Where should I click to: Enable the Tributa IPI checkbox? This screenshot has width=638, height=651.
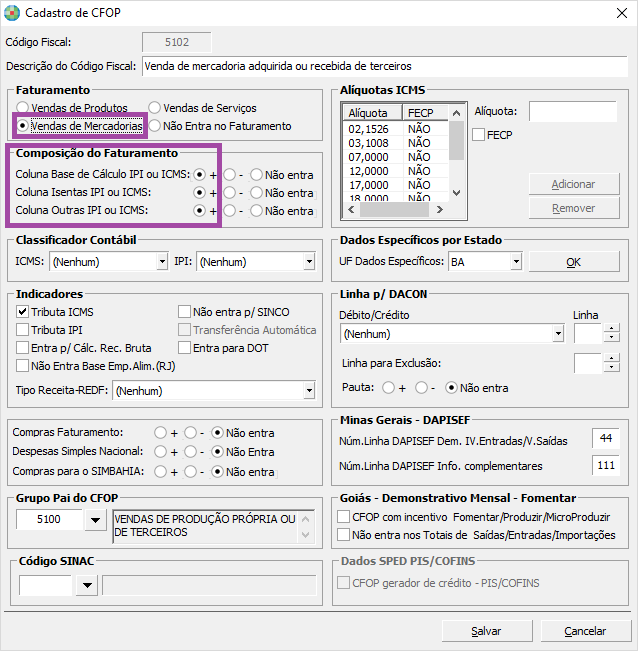[x=23, y=330]
